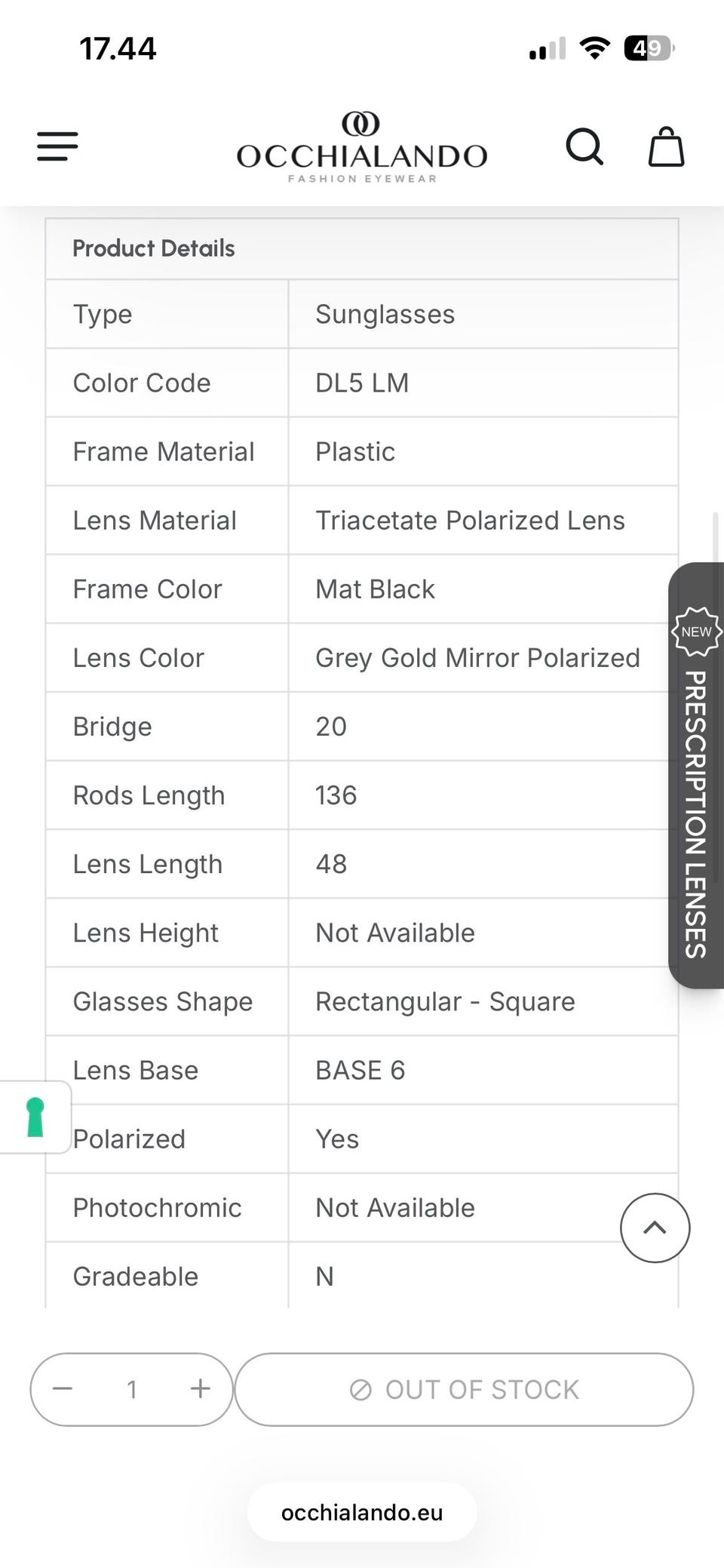This screenshot has width=724, height=1568.
Task: Open the shopping bag cart
Action: [667, 146]
